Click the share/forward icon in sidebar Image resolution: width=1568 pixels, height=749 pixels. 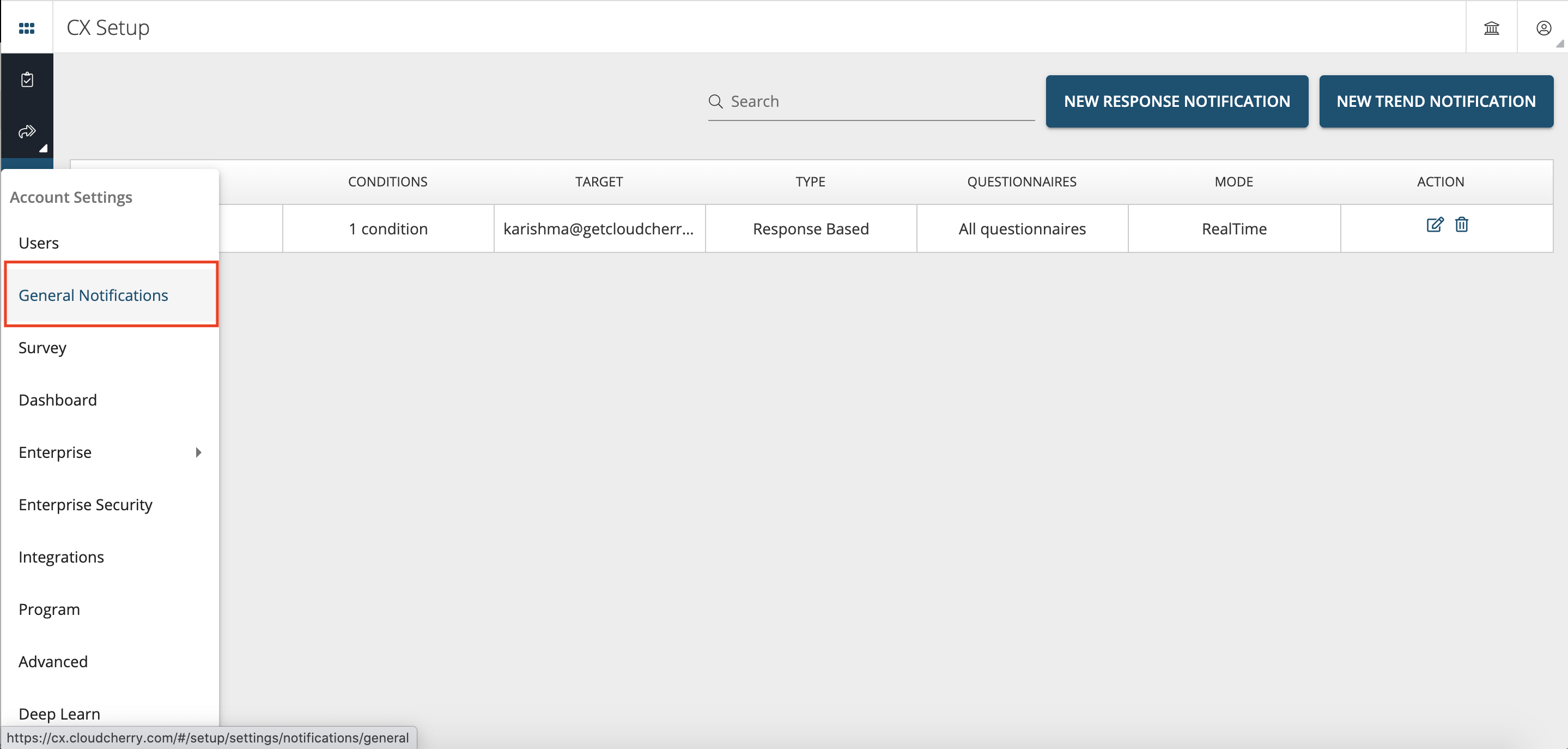point(26,131)
